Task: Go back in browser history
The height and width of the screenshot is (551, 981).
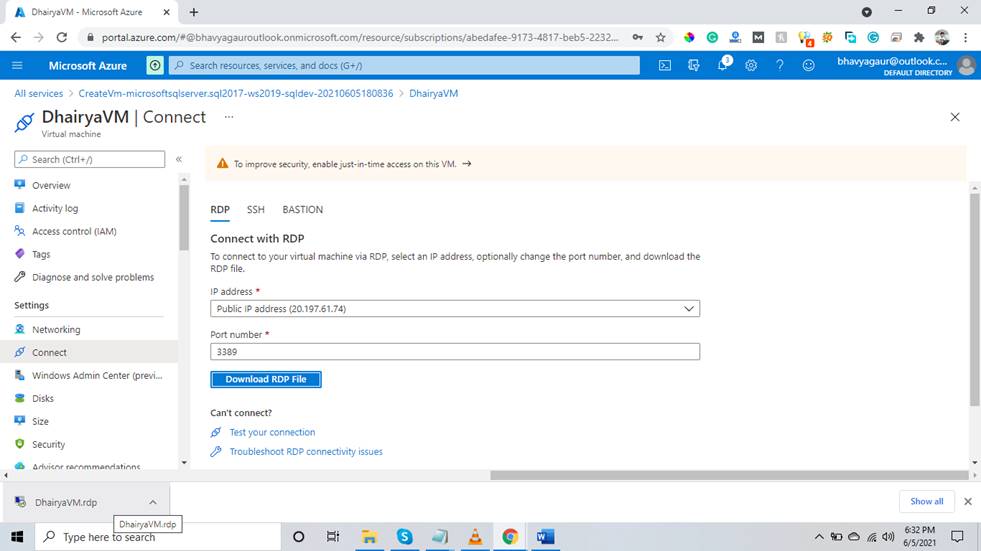Action: (x=16, y=38)
